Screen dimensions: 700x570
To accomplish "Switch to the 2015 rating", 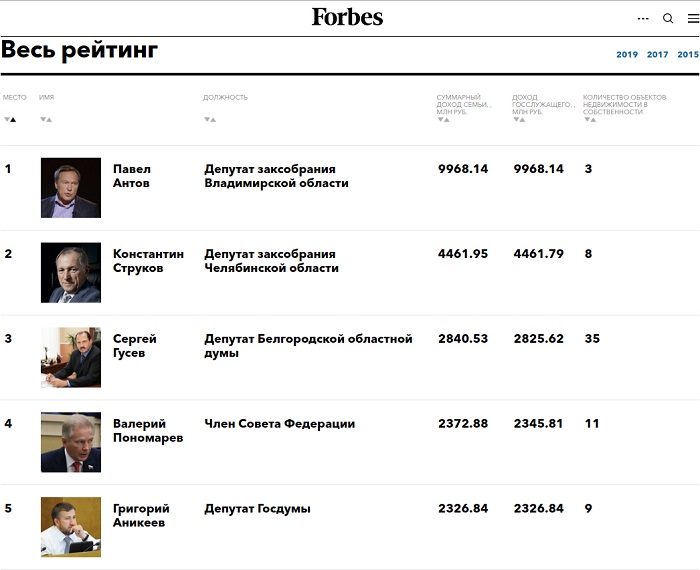I will pos(687,55).
